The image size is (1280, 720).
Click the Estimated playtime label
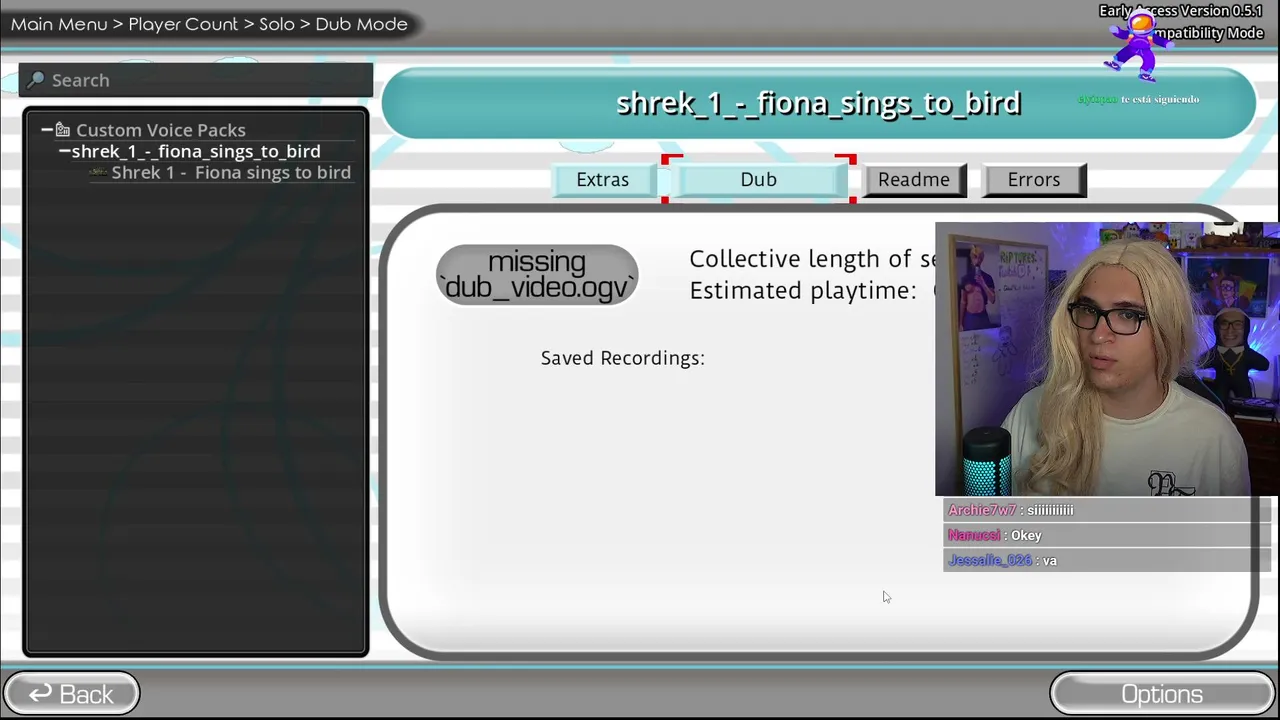tap(803, 290)
